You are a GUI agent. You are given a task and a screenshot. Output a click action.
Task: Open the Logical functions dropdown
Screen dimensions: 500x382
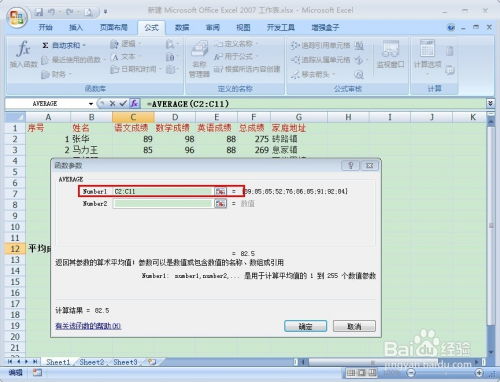click(125, 44)
